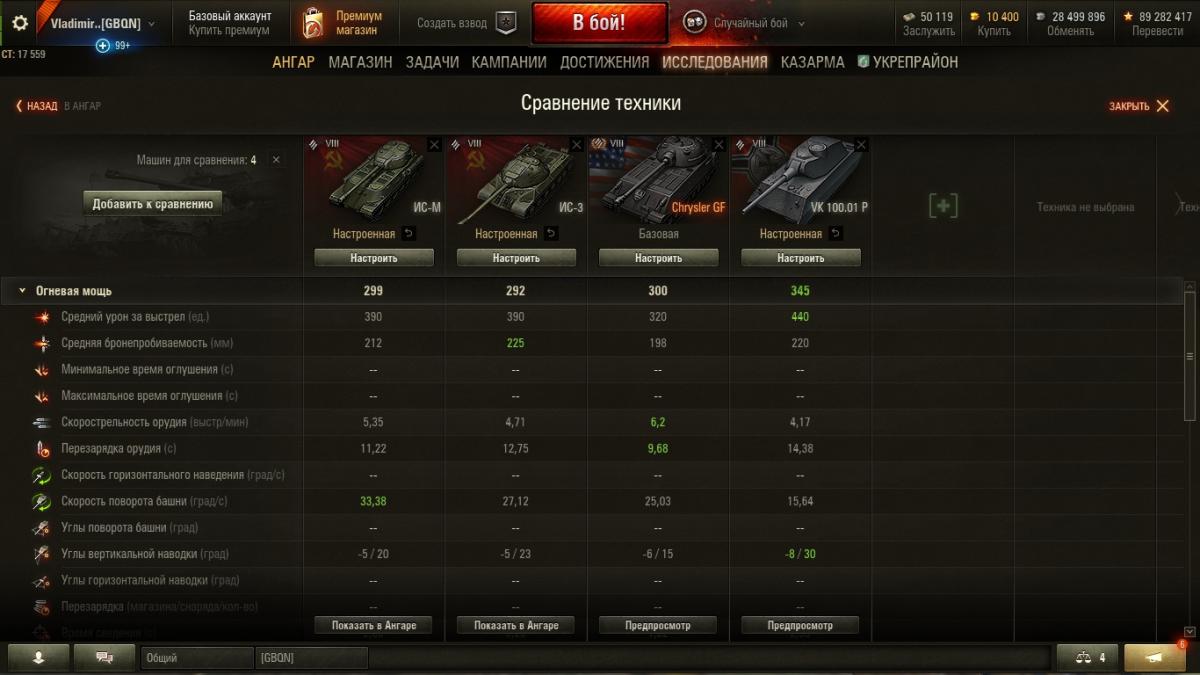Remove Chrysler GF from comparison
This screenshot has height=675, width=1200.
pyautogui.click(x=718, y=145)
